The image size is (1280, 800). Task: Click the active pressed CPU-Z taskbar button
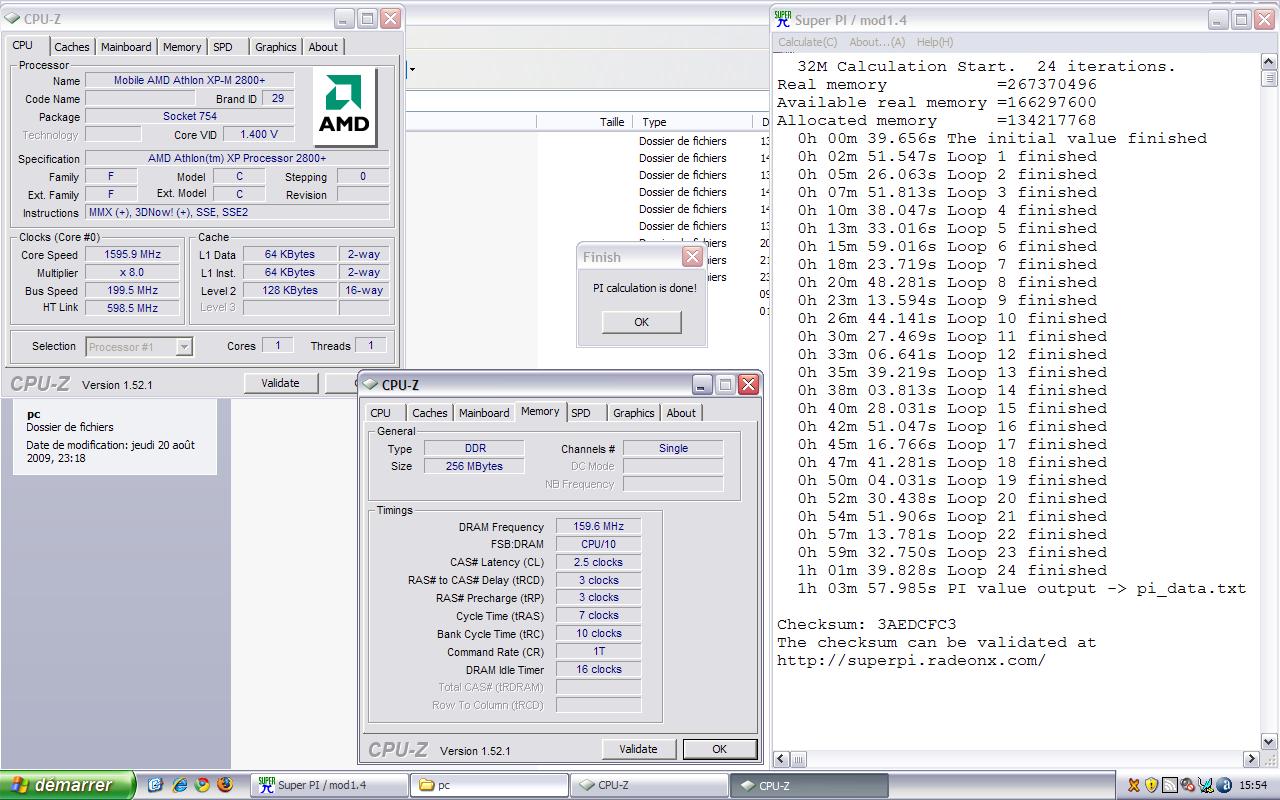tap(809, 785)
